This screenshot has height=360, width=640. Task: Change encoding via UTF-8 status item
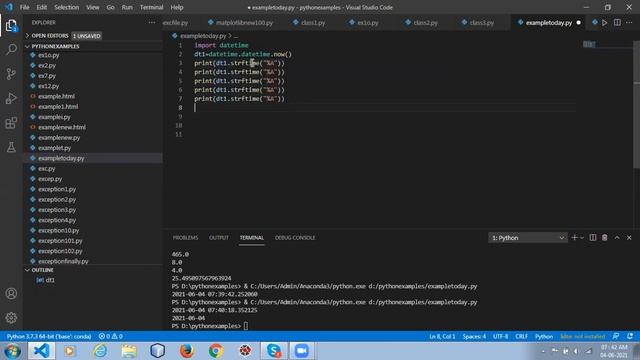[500, 336]
